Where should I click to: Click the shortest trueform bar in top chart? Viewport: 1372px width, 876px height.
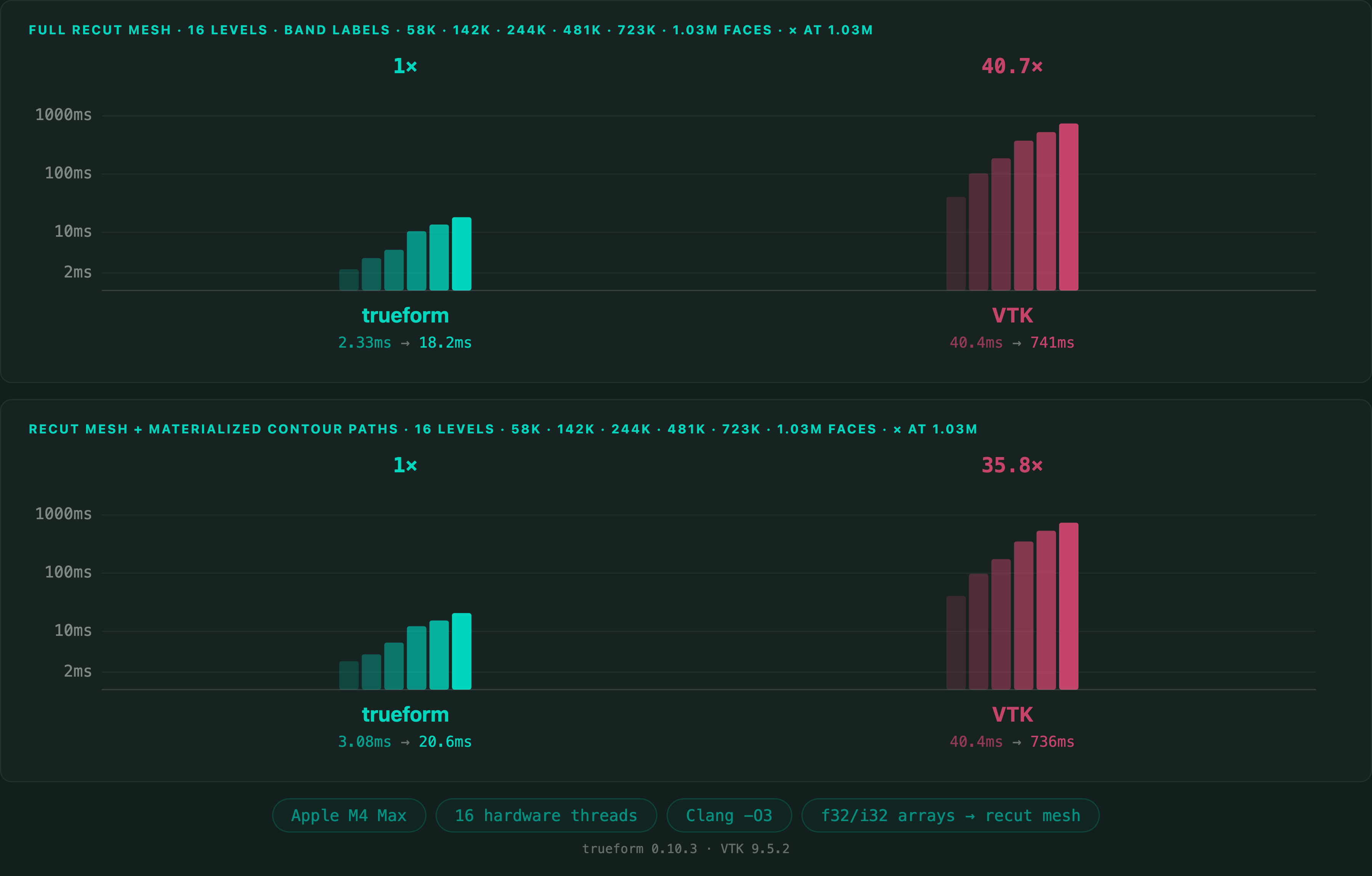[349, 280]
